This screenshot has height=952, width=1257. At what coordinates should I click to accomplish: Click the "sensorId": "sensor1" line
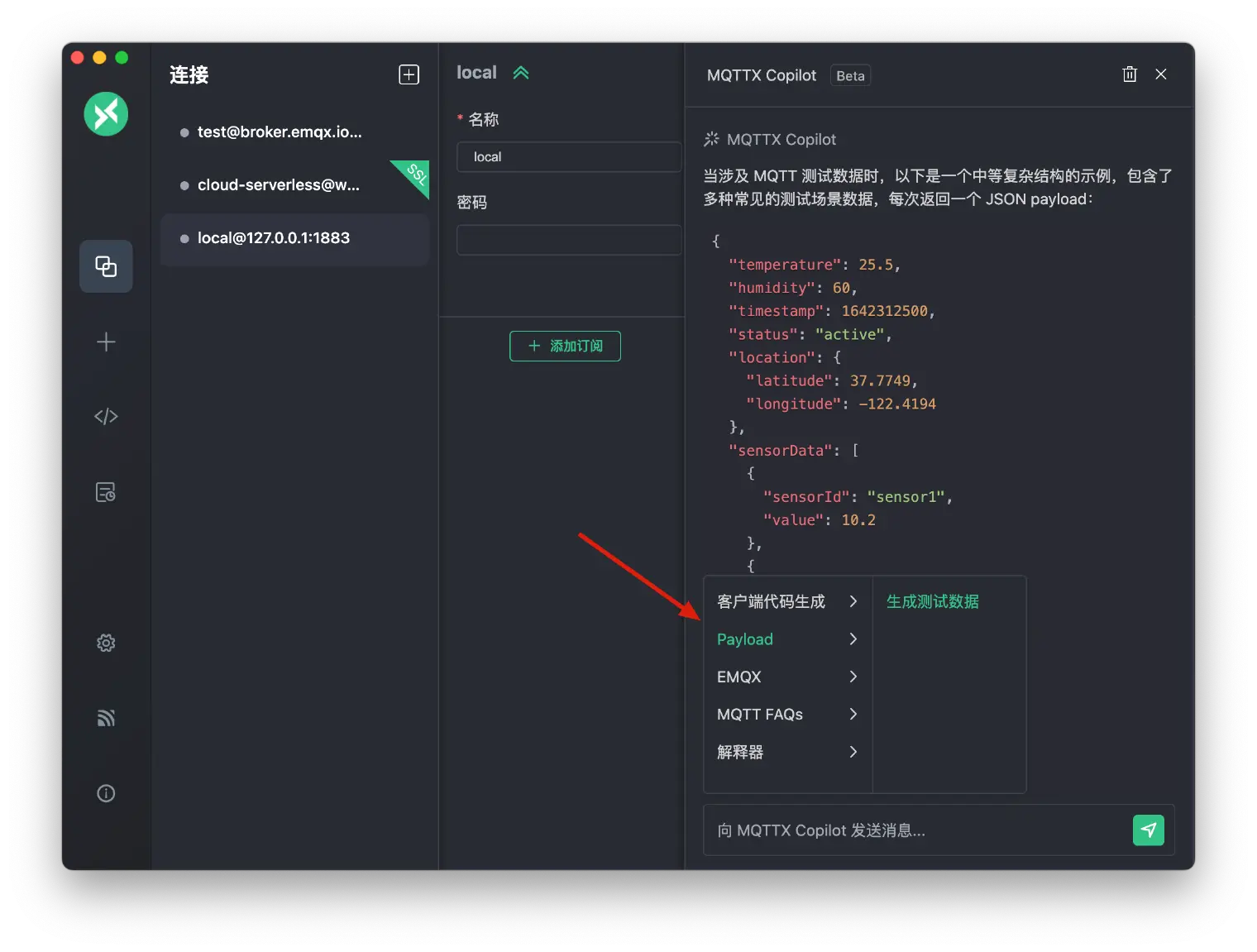(x=858, y=496)
